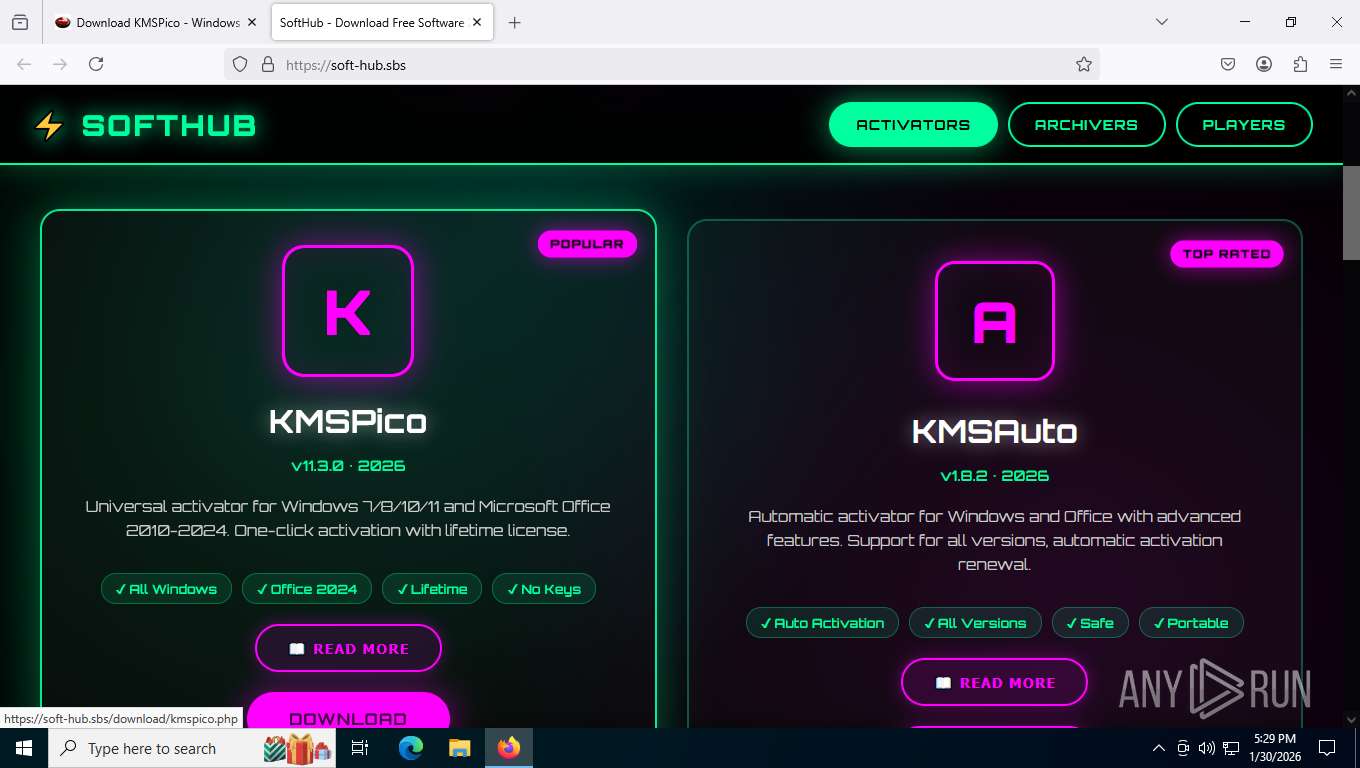
Task: Open the list all tabs dropdown
Action: click(1161, 22)
